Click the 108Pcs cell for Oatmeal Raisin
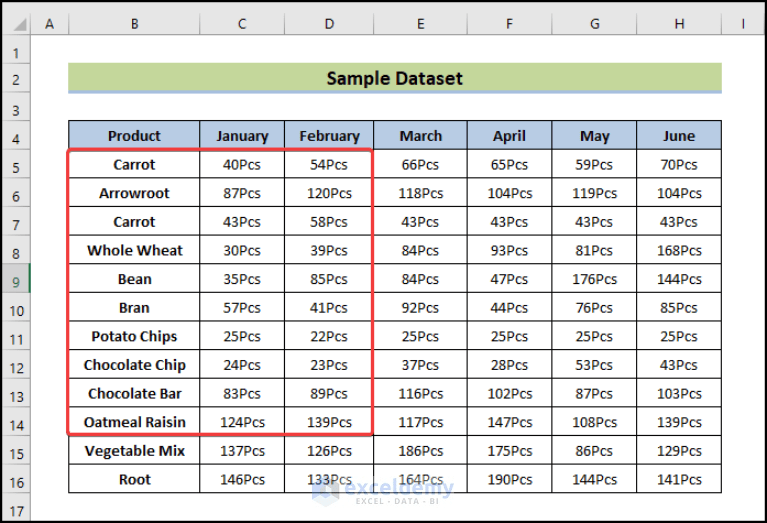The image size is (767, 523). (594, 422)
